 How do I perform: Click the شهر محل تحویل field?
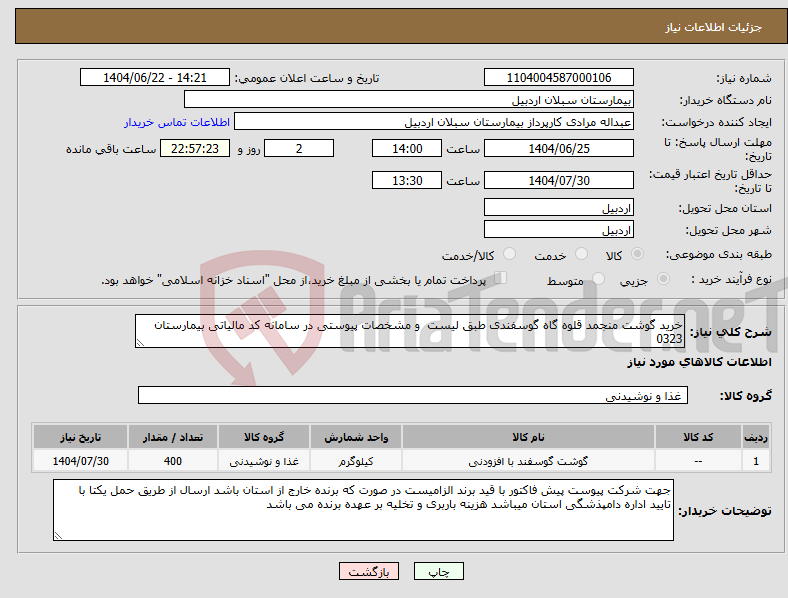coord(558,229)
